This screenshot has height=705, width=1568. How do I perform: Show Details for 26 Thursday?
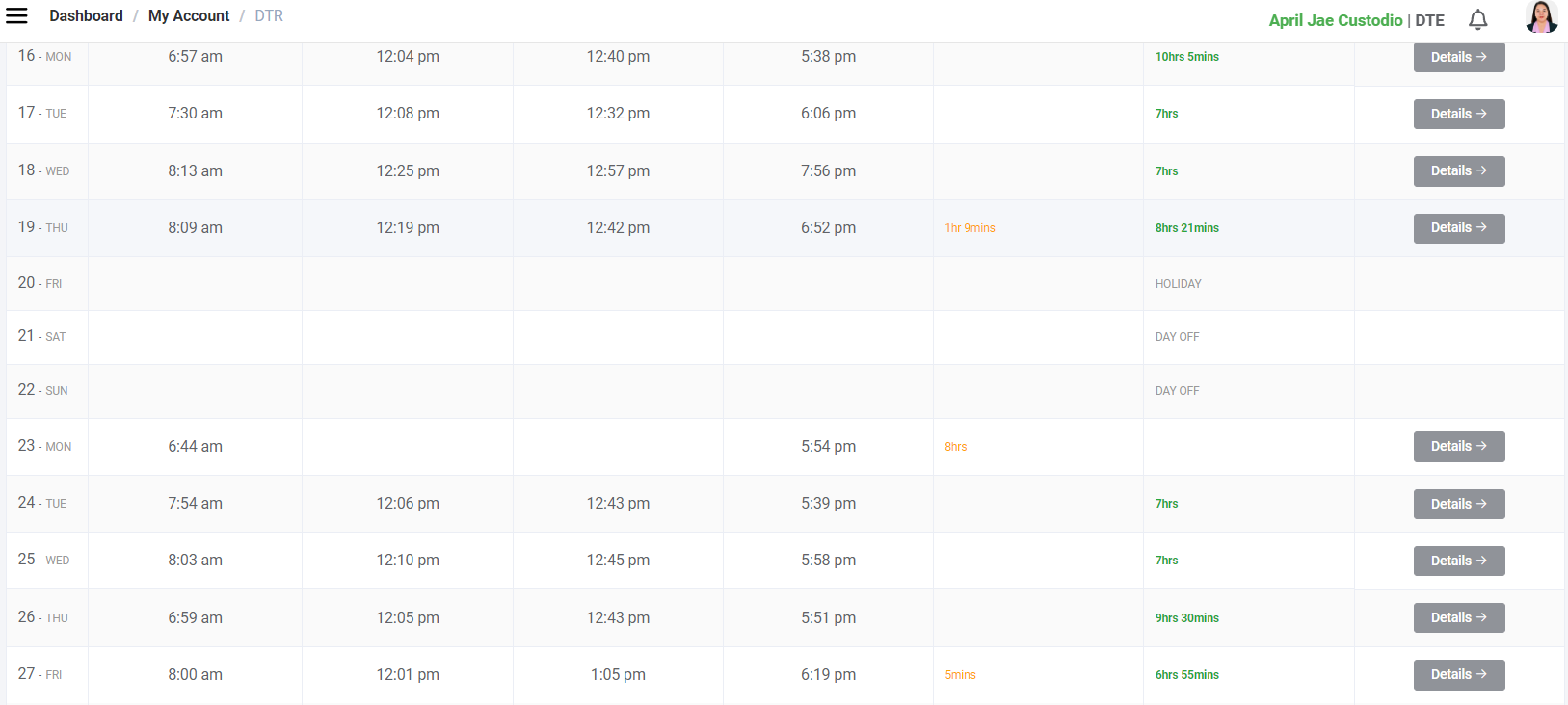pos(1458,617)
